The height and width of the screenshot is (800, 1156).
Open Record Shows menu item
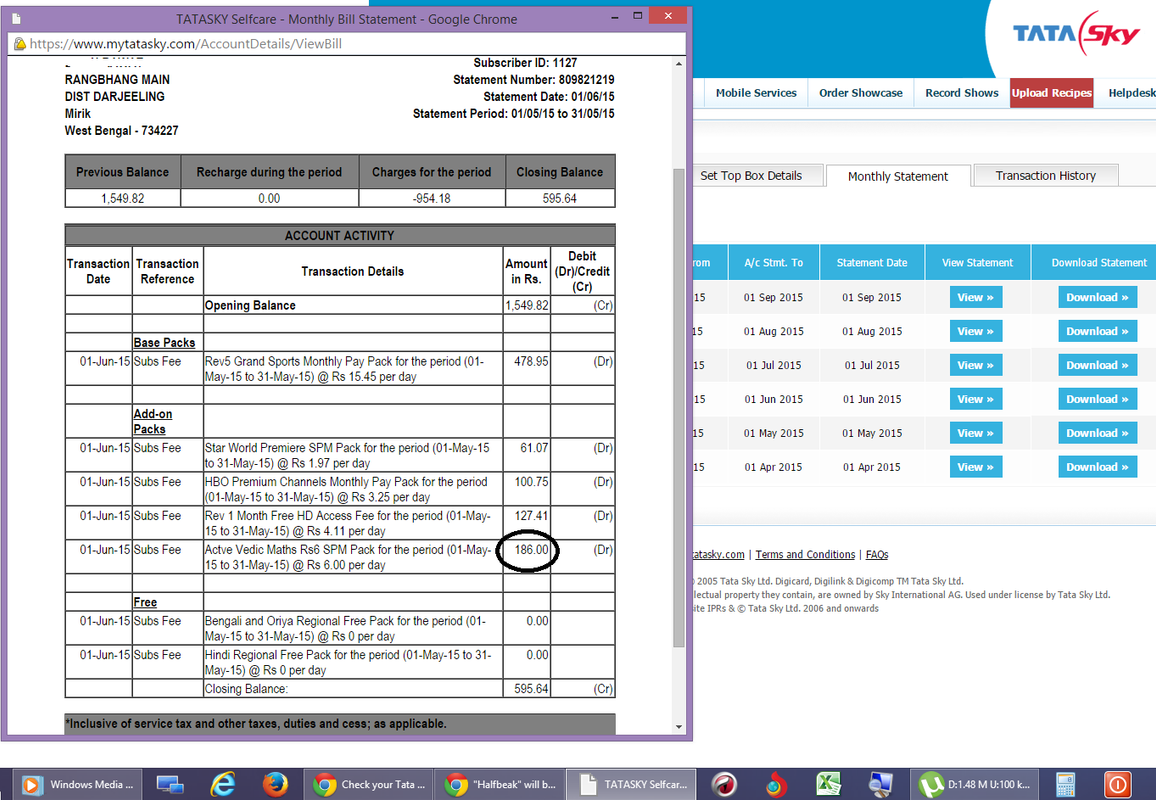[961, 93]
